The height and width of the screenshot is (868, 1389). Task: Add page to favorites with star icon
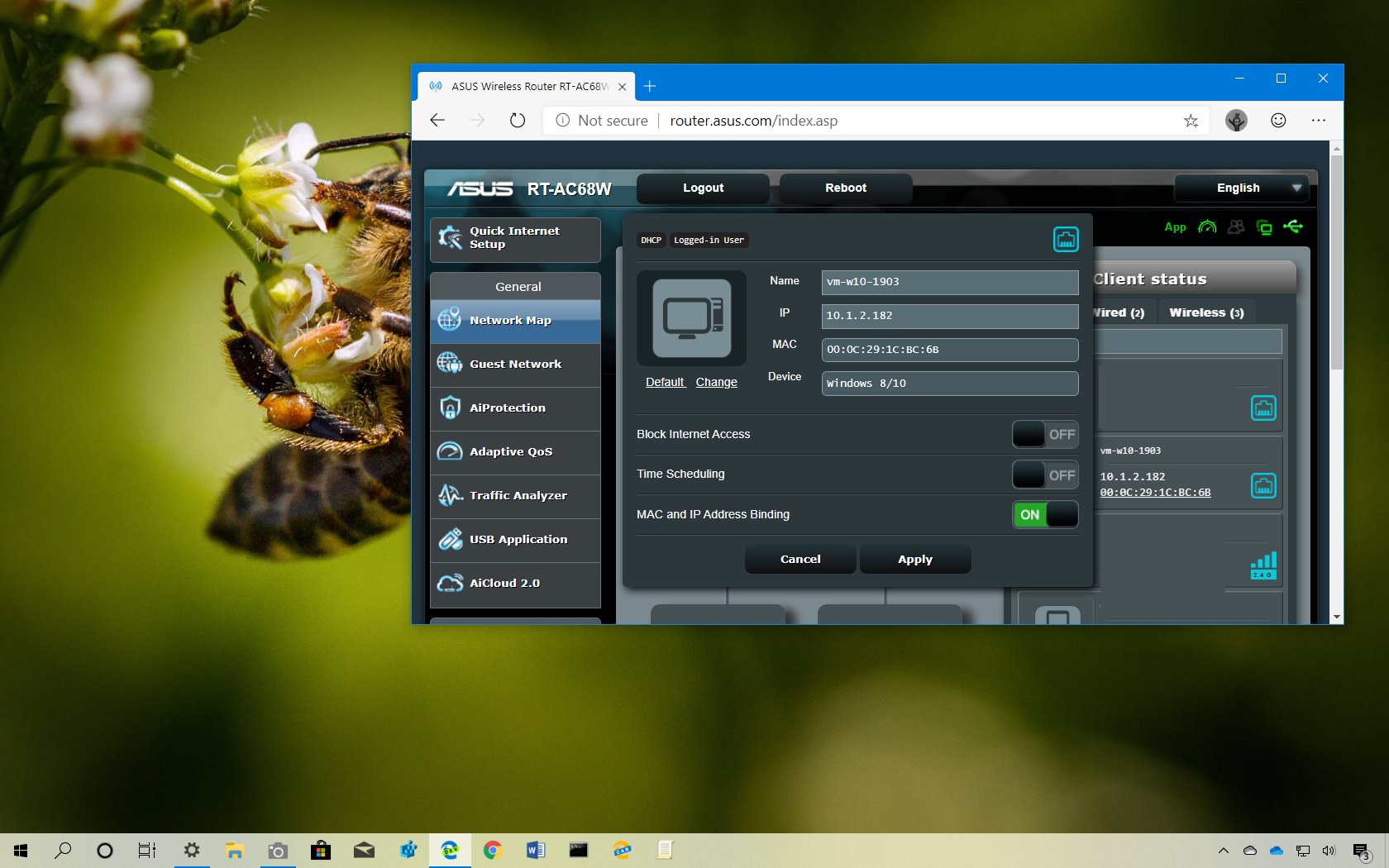pos(1191,121)
